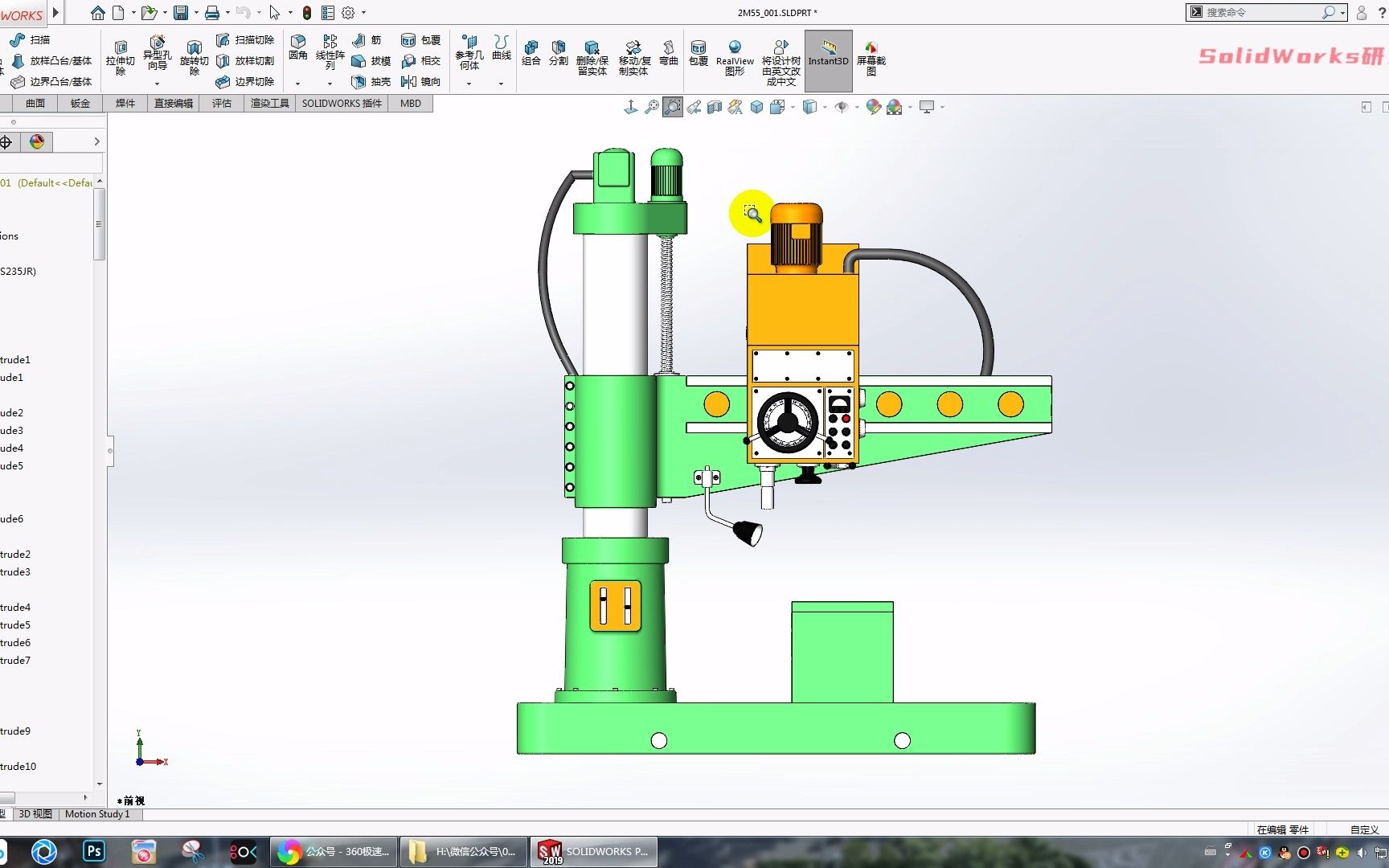Select the 抽壳 shell tool
The image size is (1389, 868).
click(x=371, y=81)
